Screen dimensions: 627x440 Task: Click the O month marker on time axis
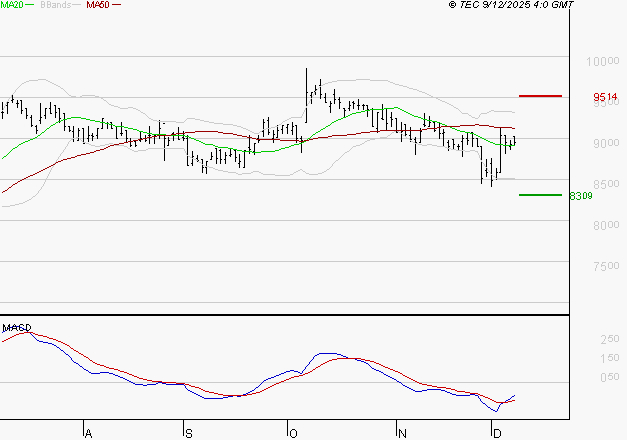coord(293,434)
